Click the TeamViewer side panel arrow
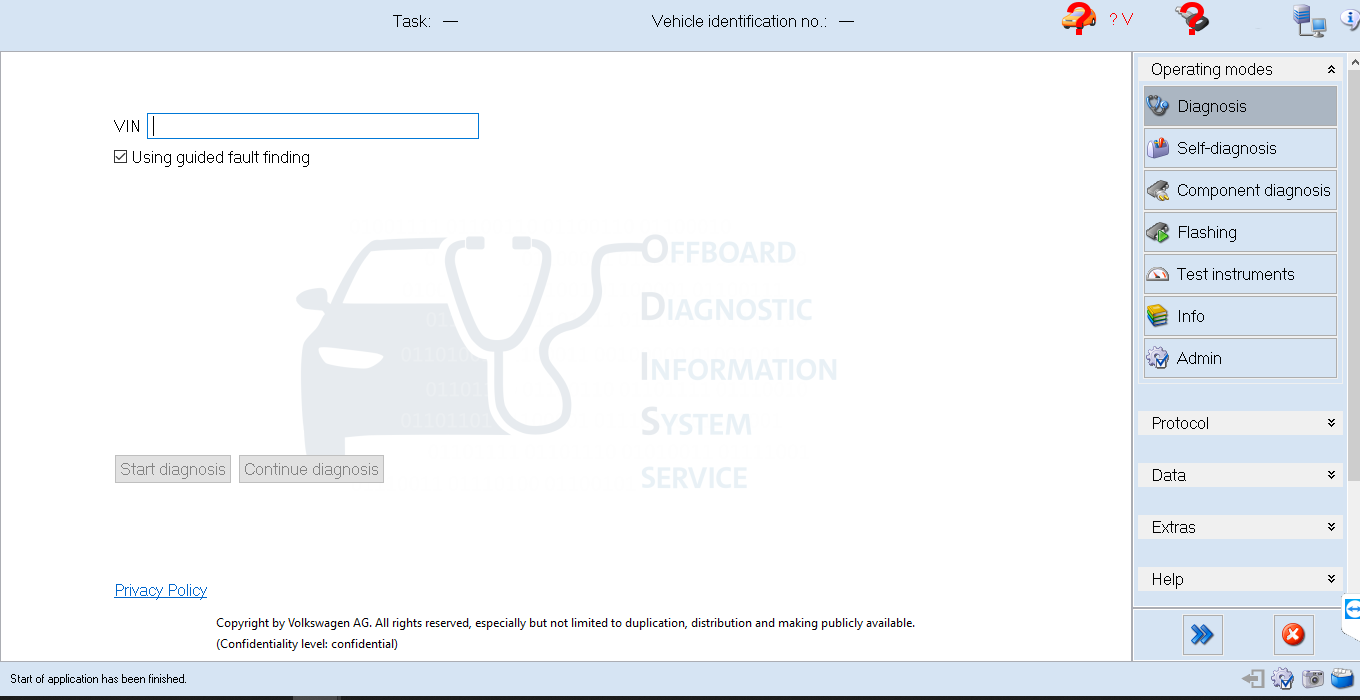Screen dimensions: 1360x700 coord(1352,609)
